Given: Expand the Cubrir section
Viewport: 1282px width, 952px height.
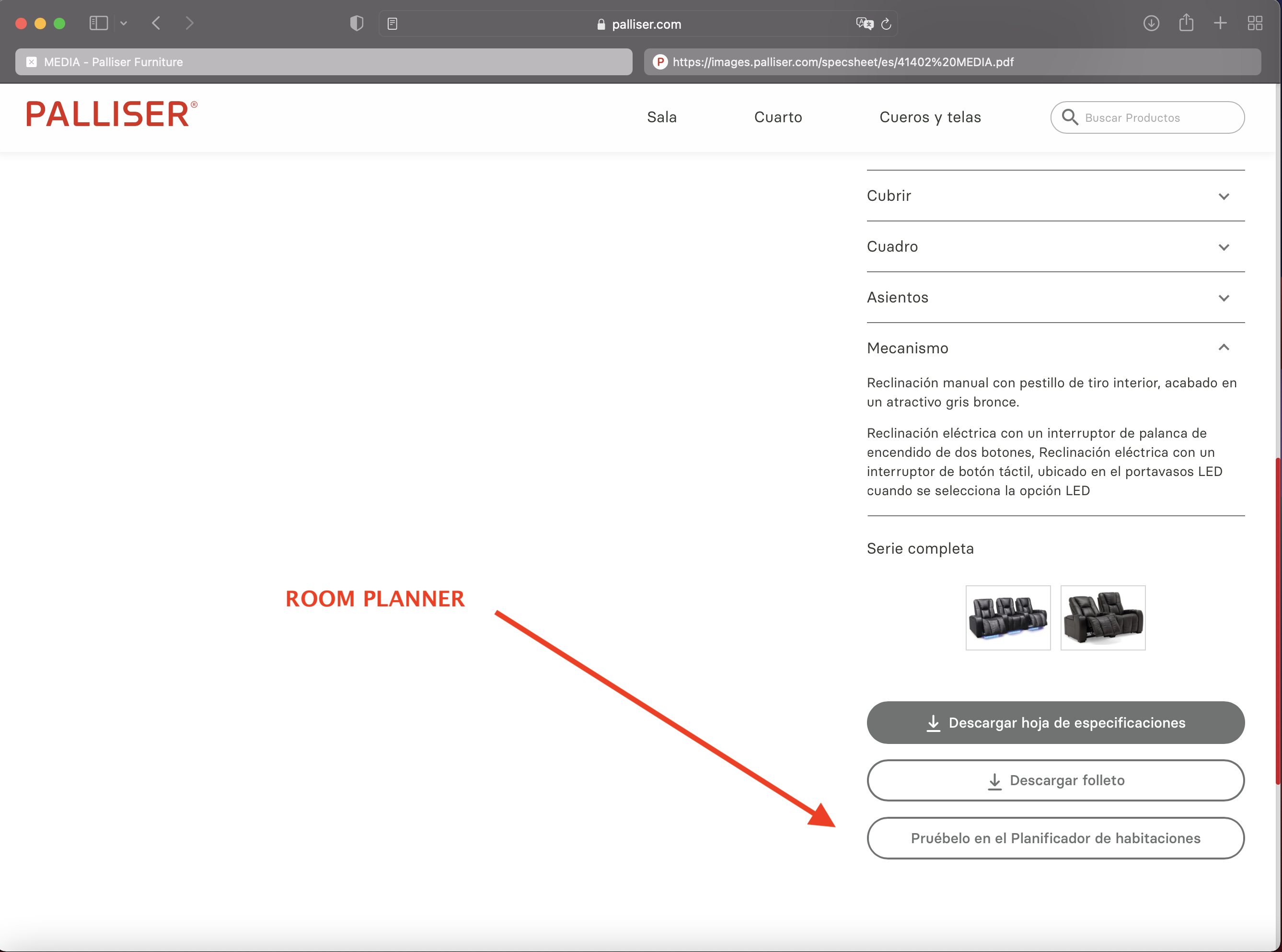Looking at the screenshot, I should [x=1056, y=196].
